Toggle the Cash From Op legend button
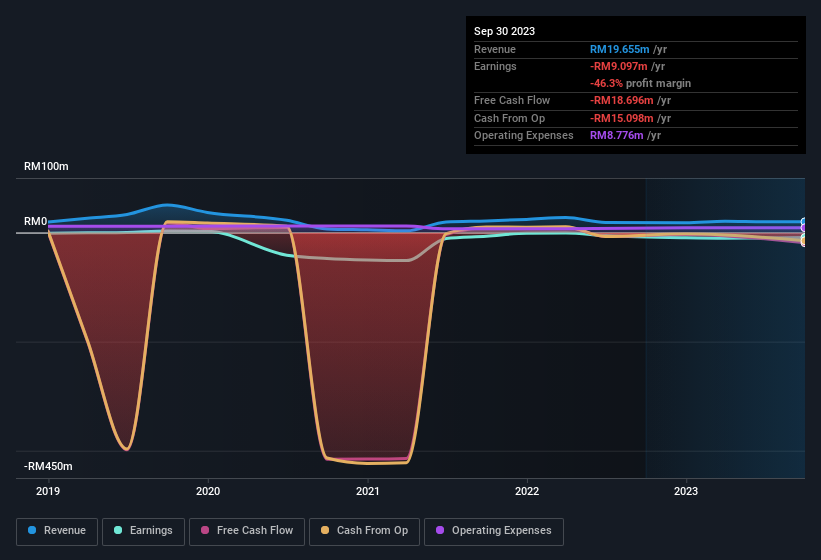This screenshot has width=821, height=560. [364, 531]
